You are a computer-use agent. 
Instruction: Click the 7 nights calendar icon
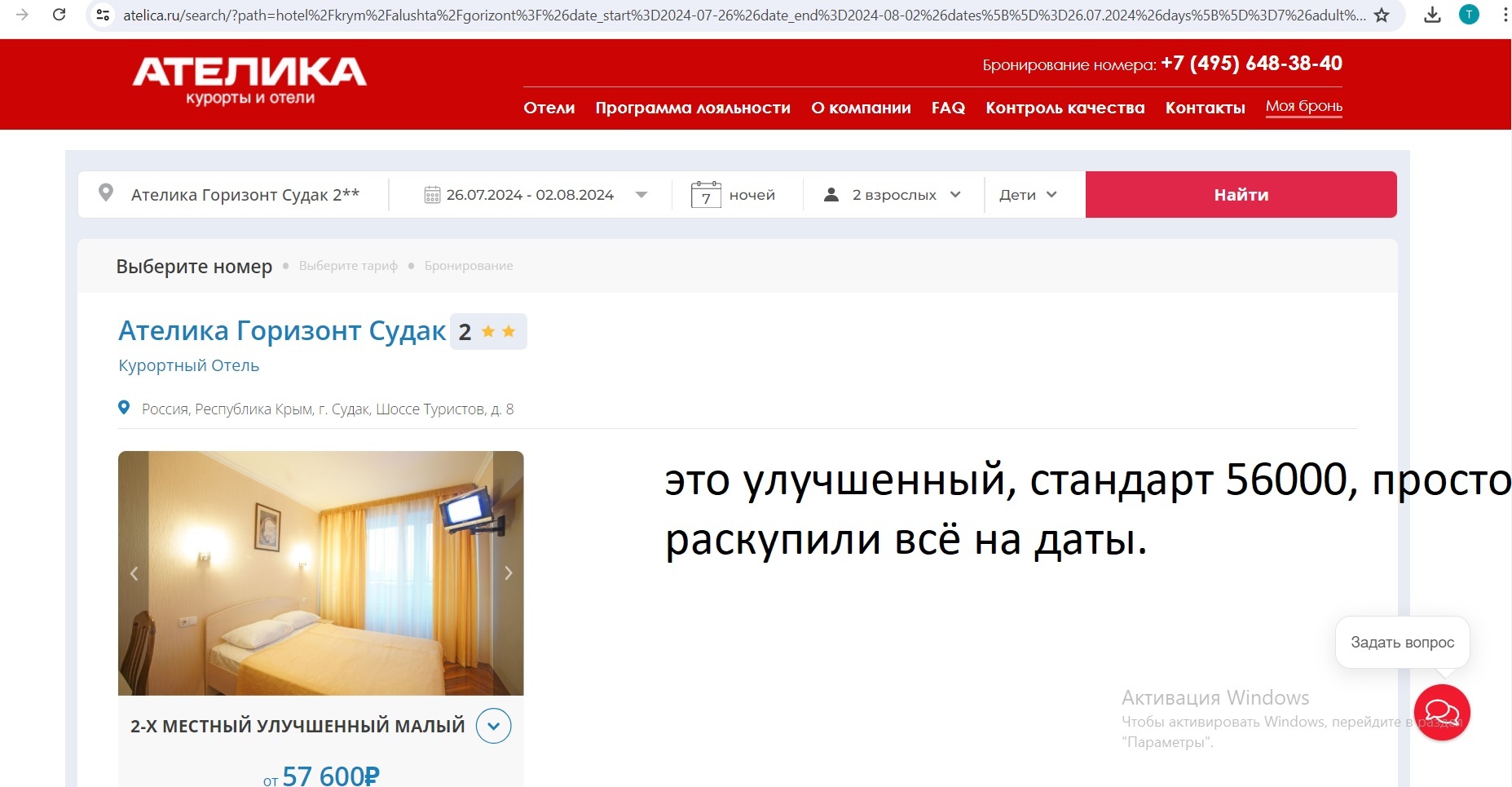[x=706, y=195]
